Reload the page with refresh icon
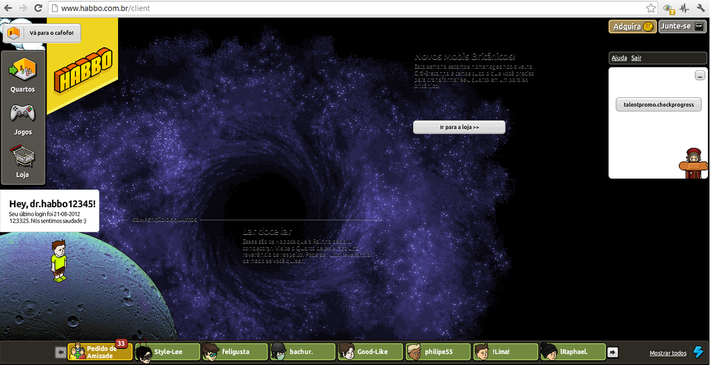 38,8
